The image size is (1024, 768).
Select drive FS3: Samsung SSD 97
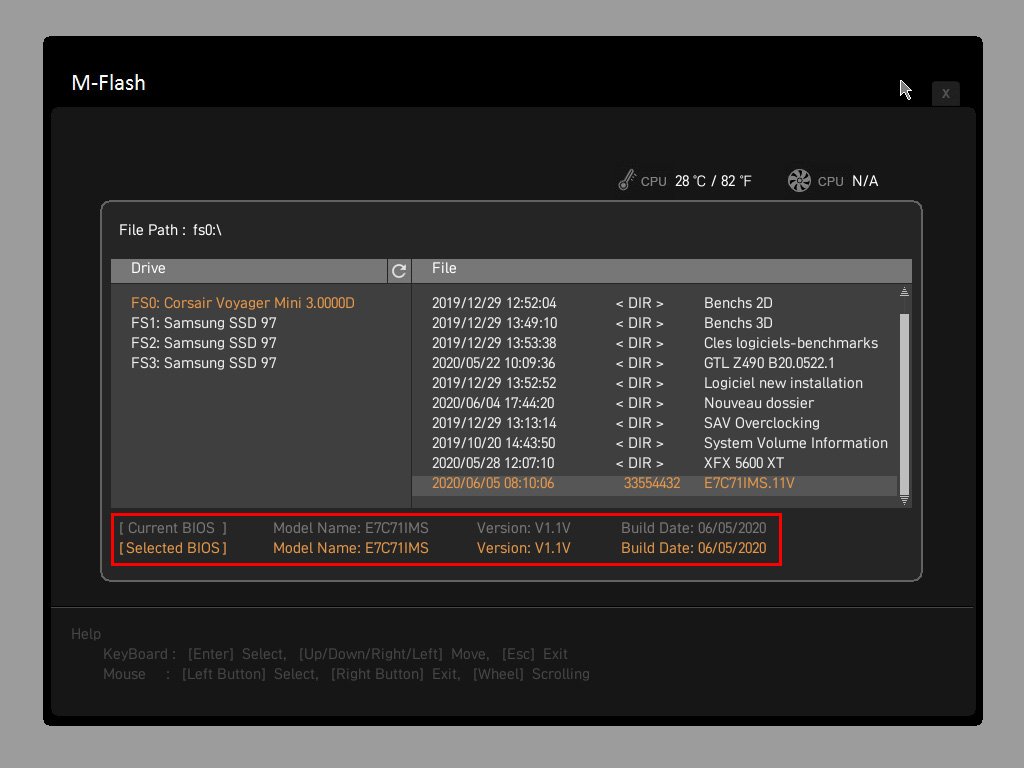[x=204, y=363]
